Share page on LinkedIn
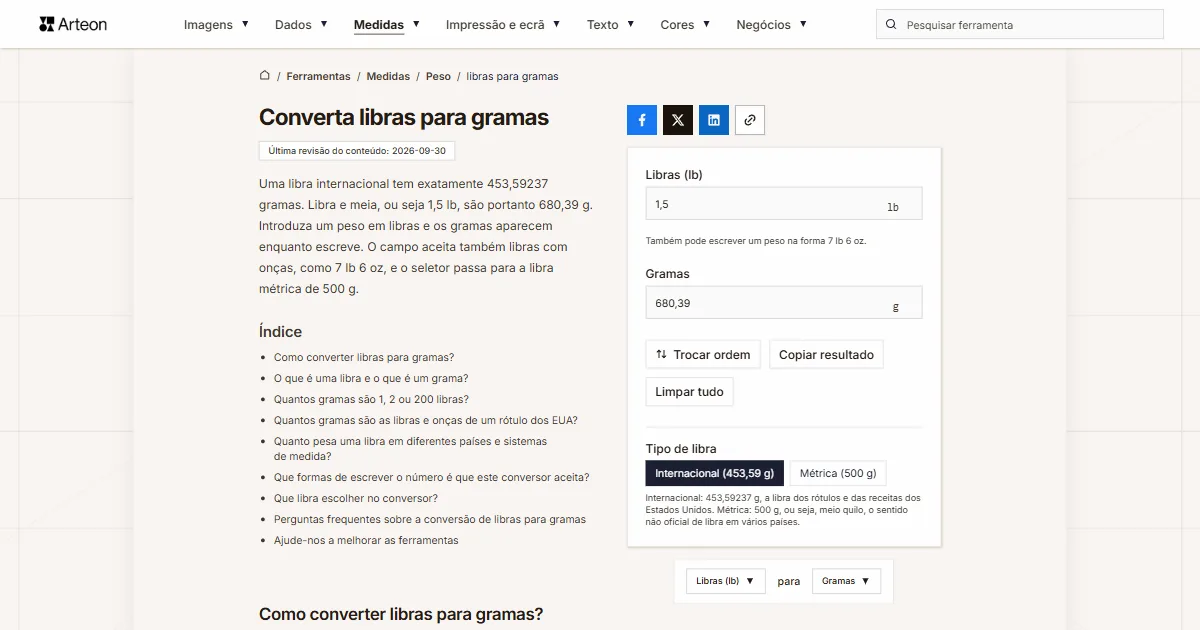 [714, 120]
